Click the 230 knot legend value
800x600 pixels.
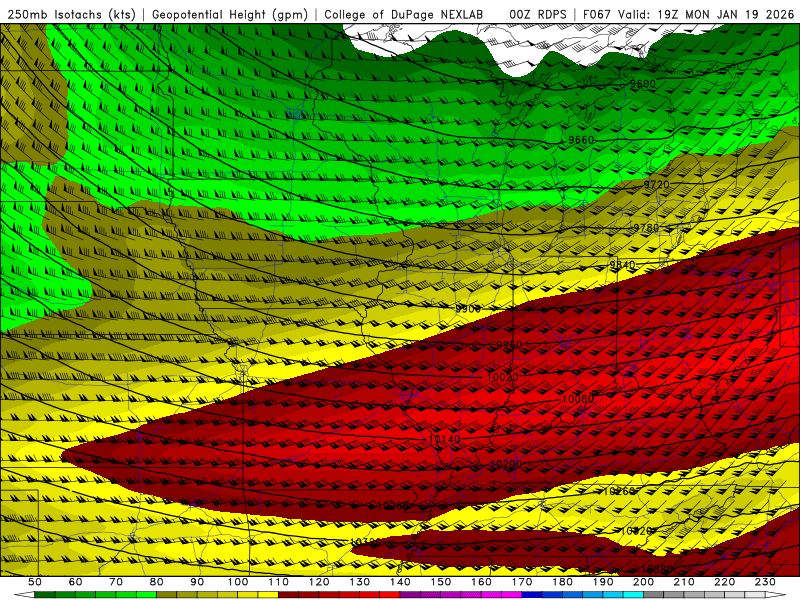pos(765,582)
